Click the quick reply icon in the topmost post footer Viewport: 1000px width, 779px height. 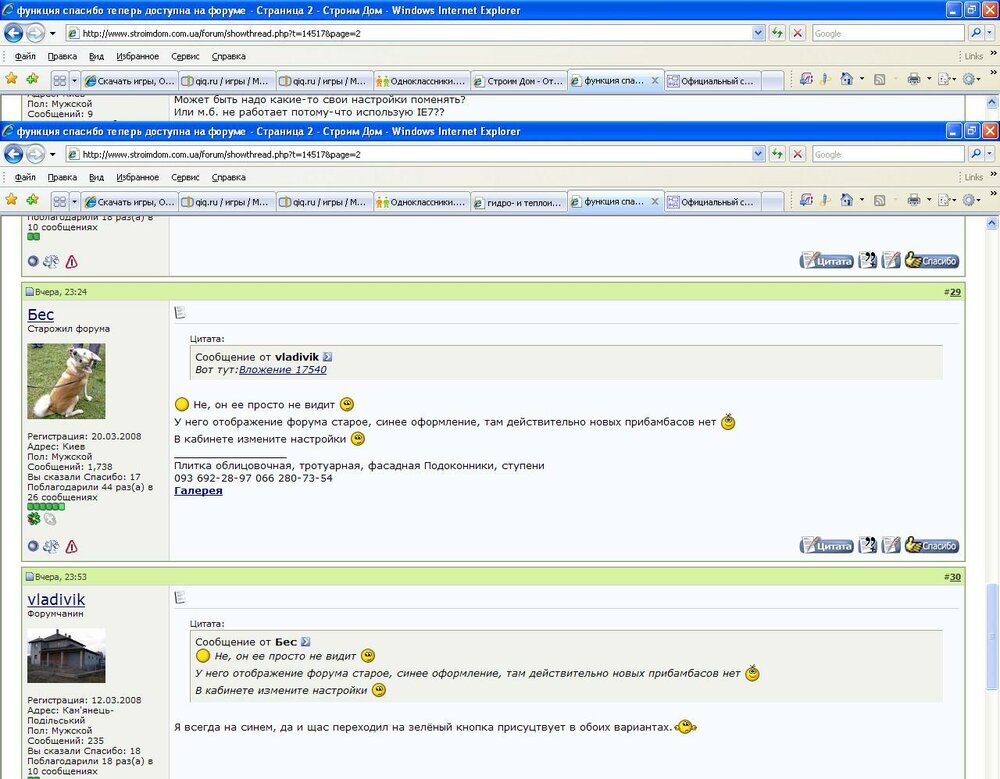pos(891,260)
